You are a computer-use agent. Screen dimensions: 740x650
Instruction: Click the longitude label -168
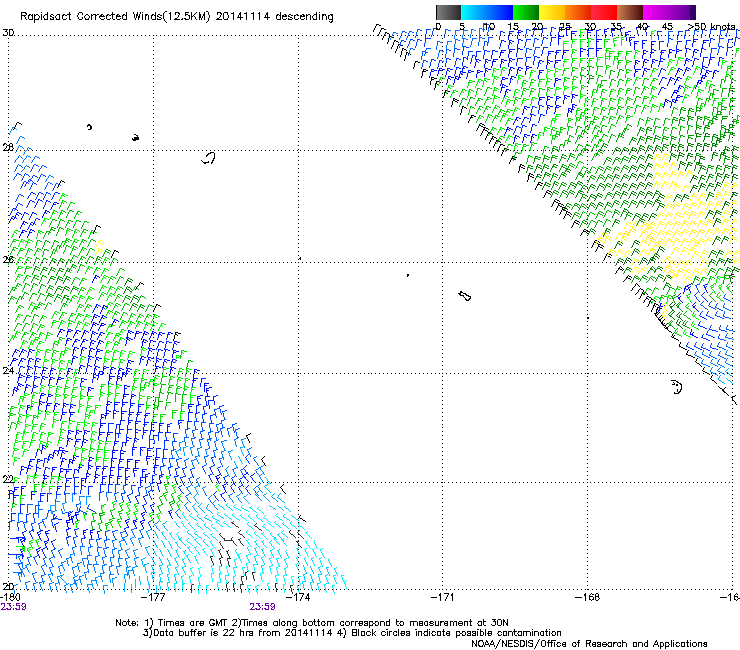[588, 597]
